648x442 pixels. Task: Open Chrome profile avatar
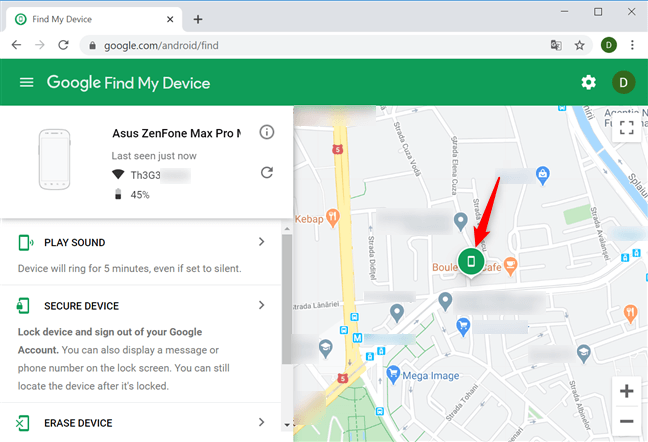click(x=608, y=45)
